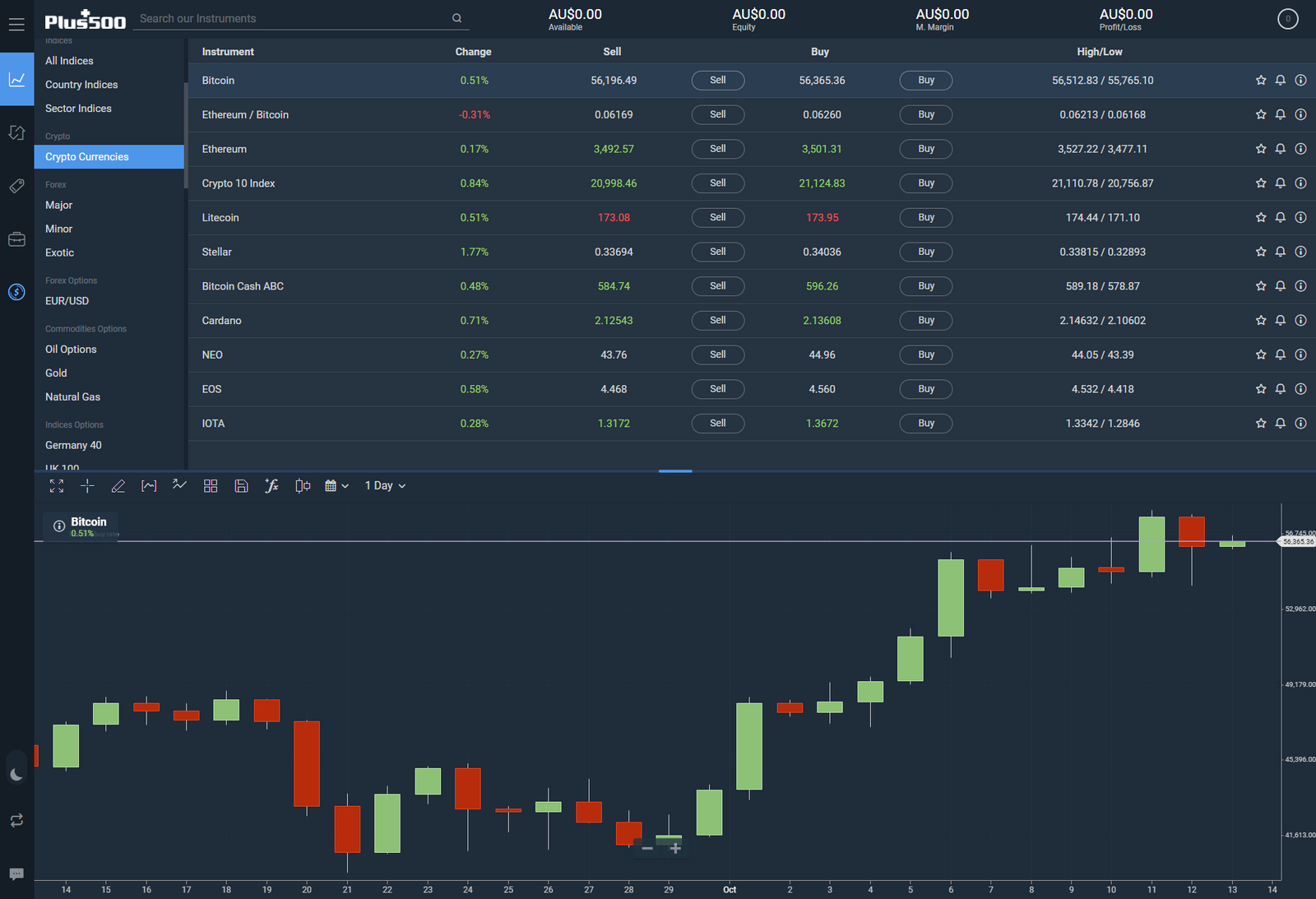Select Forex Exotic category
This screenshot has width=1316, height=899.
tap(59, 253)
